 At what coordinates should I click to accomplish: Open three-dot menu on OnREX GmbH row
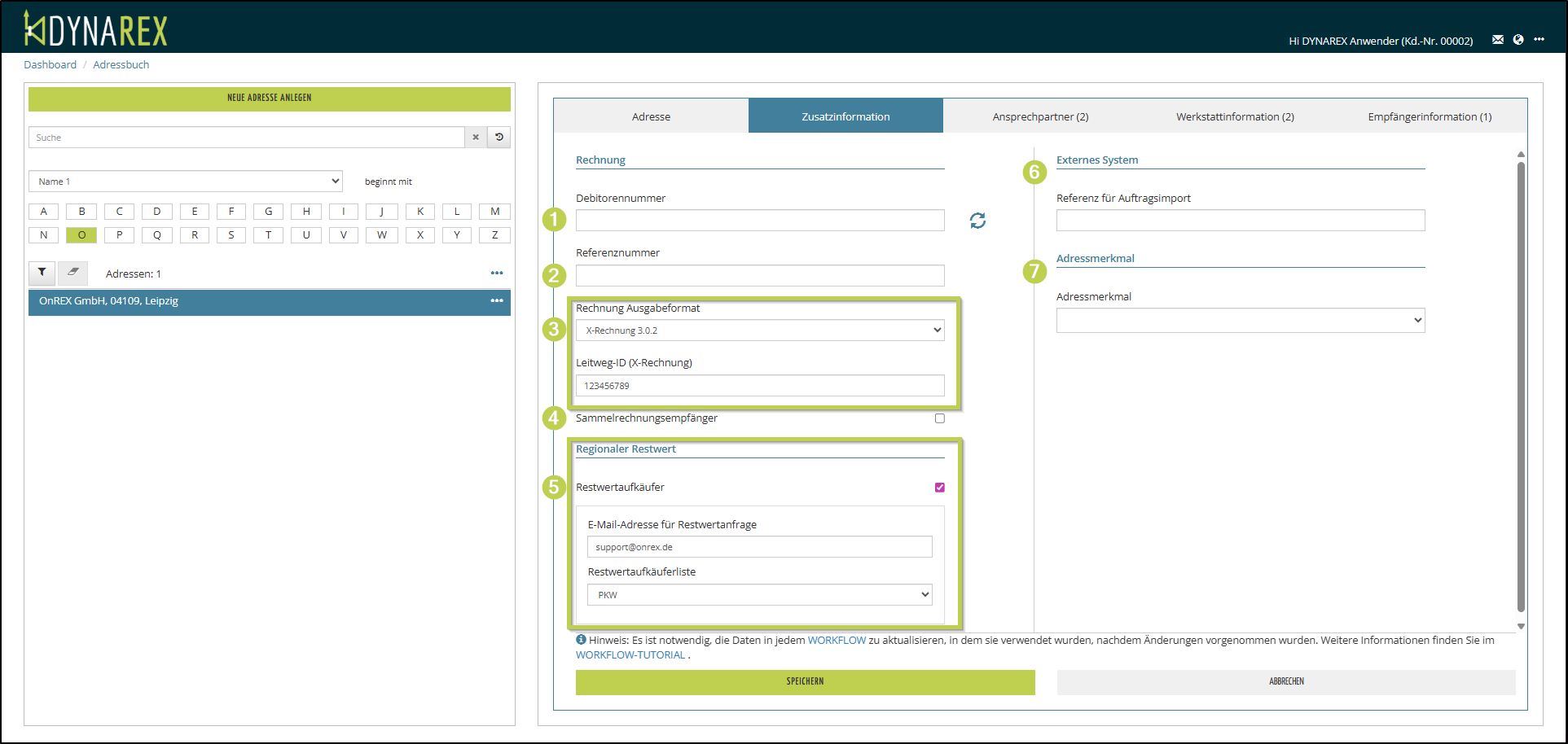point(497,301)
